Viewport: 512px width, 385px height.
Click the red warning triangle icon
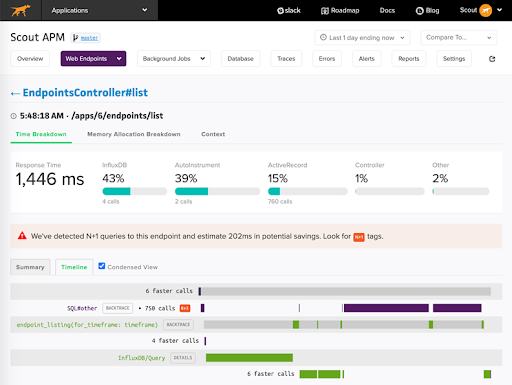pos(22,236)
